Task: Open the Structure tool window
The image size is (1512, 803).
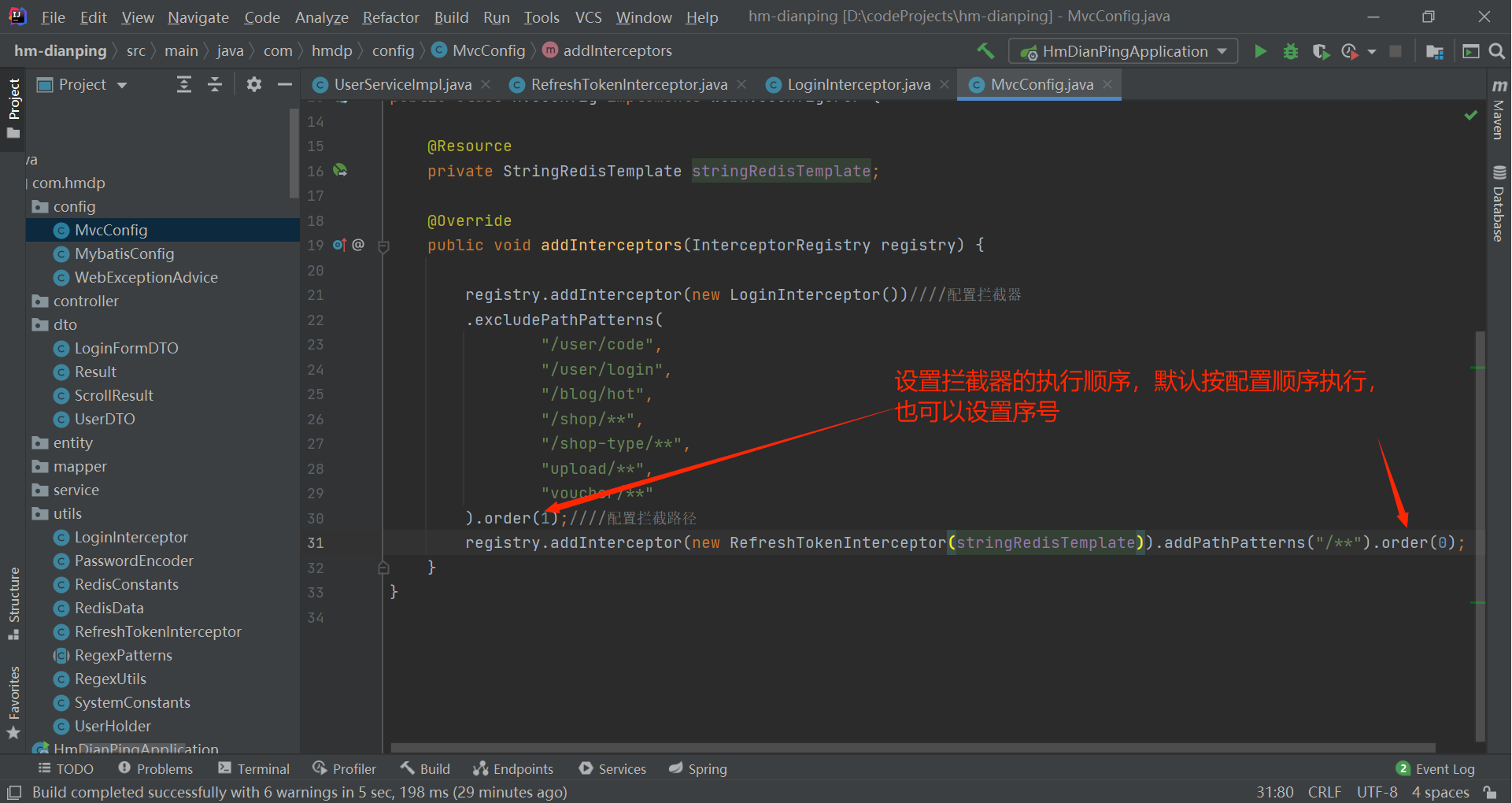Action: click(x=13, y=604)
